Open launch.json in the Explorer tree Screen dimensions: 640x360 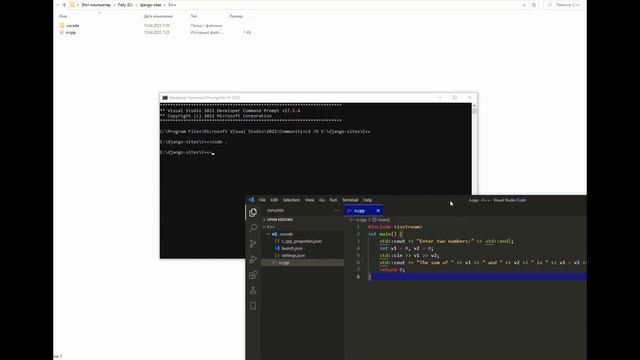tap(292, 248)
